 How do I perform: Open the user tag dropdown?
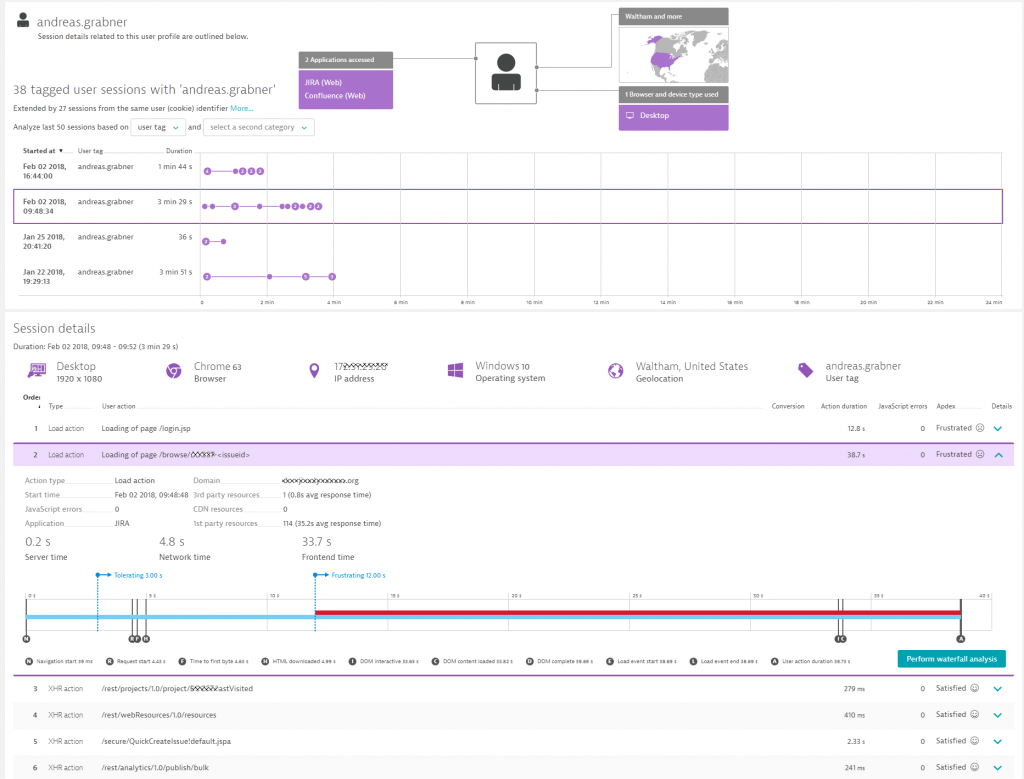(x=157, y=127)
